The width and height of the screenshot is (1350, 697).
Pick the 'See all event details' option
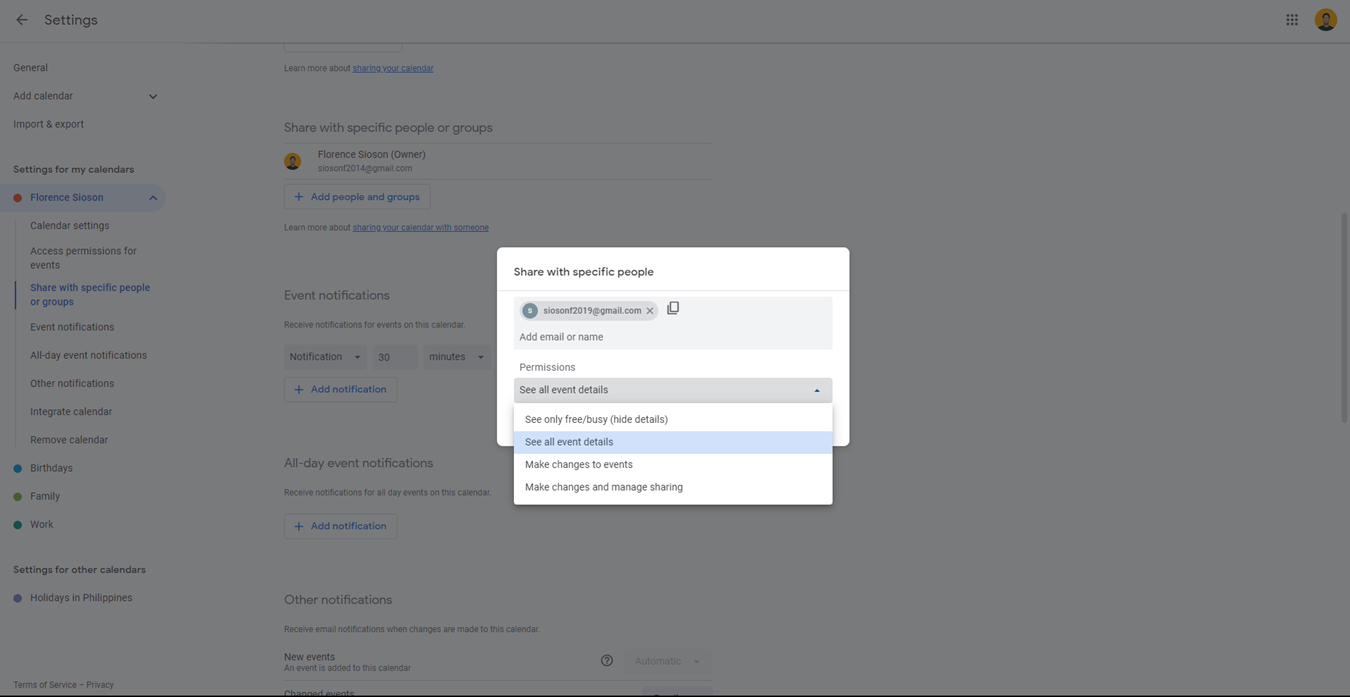[x=569, y=442]
